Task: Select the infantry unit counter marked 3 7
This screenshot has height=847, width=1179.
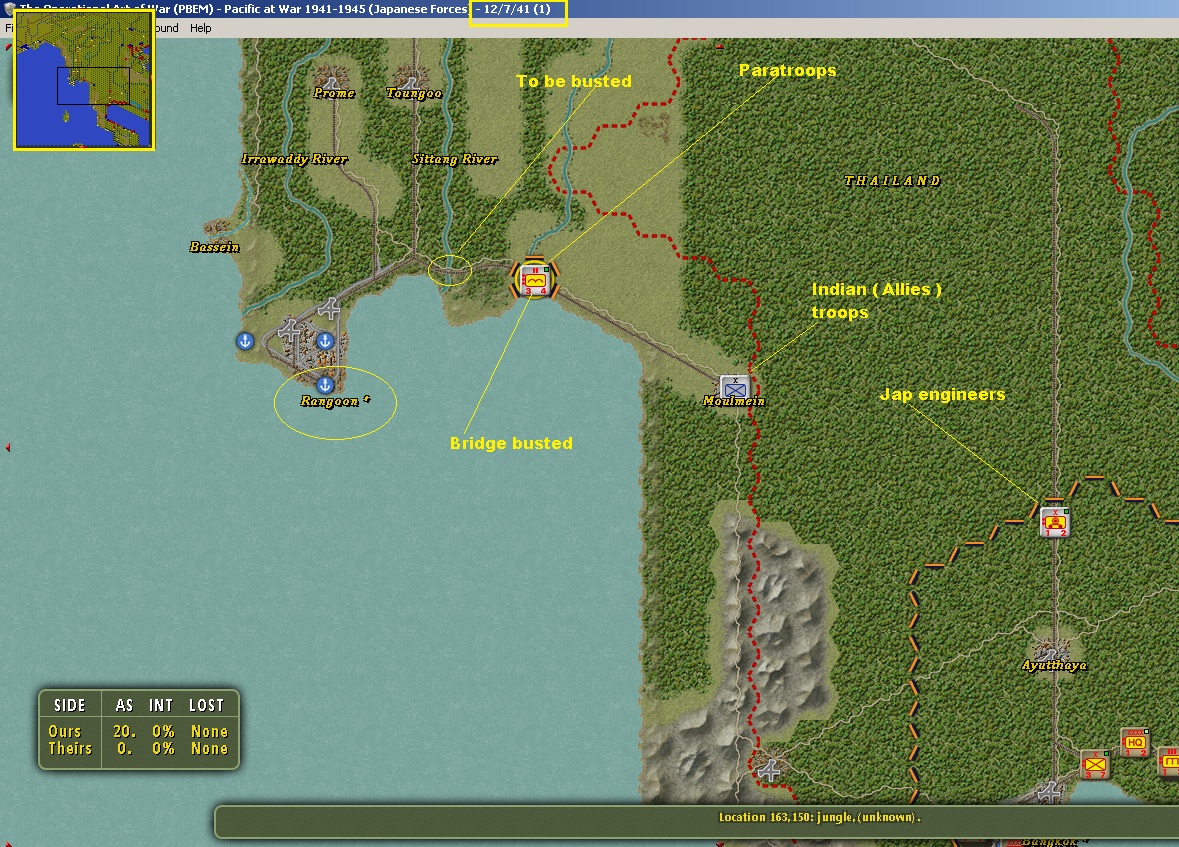Action: [1095, 764]
